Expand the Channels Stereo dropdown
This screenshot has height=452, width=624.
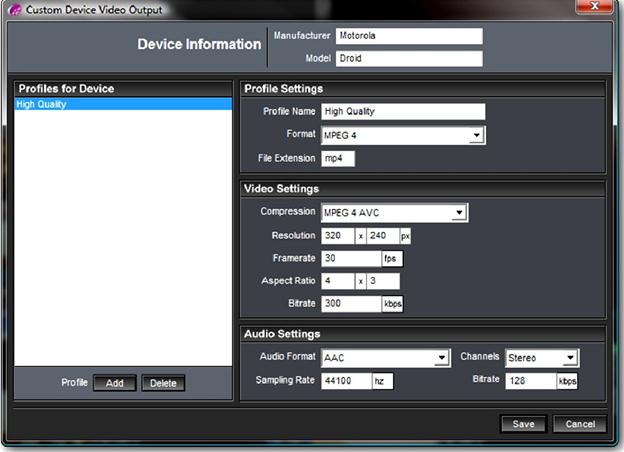tap(542, 358)
